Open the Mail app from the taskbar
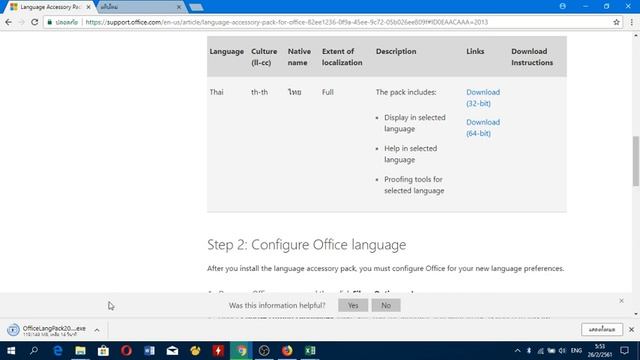Screen dimensions: 640x360 [x=172, y=351]
